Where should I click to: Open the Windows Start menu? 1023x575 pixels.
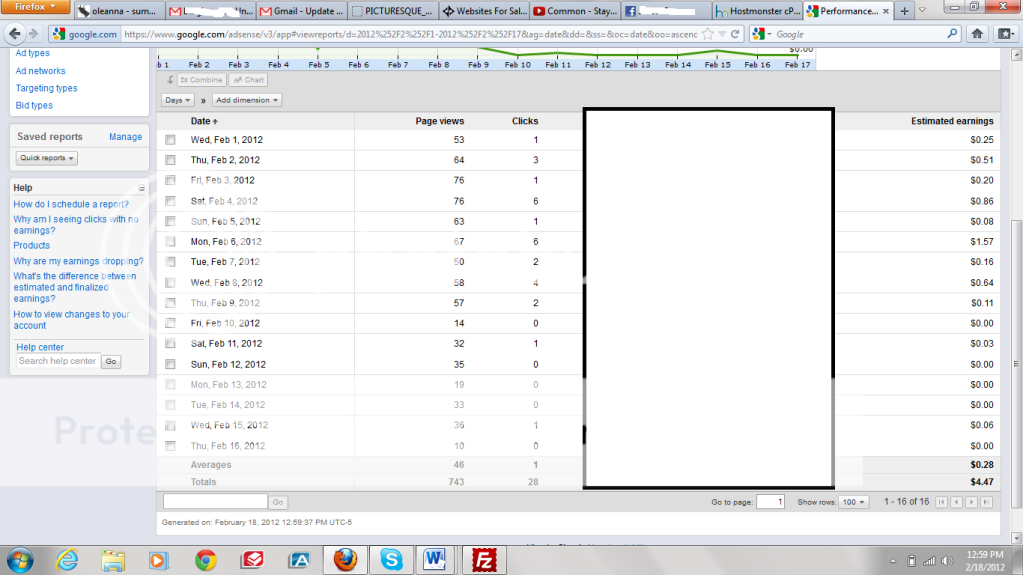click(20, 560)
